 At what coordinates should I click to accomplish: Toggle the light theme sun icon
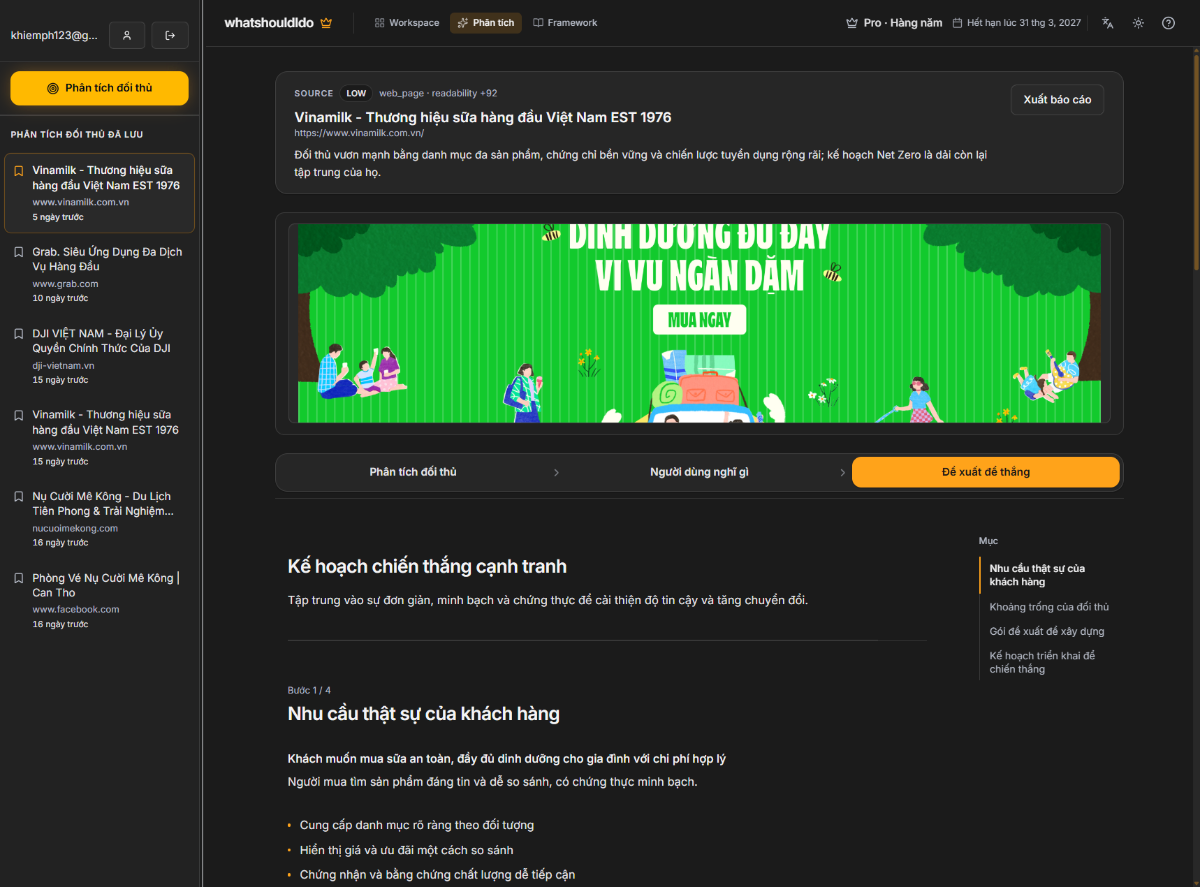pyautogui.click(x=1138, y=22)
